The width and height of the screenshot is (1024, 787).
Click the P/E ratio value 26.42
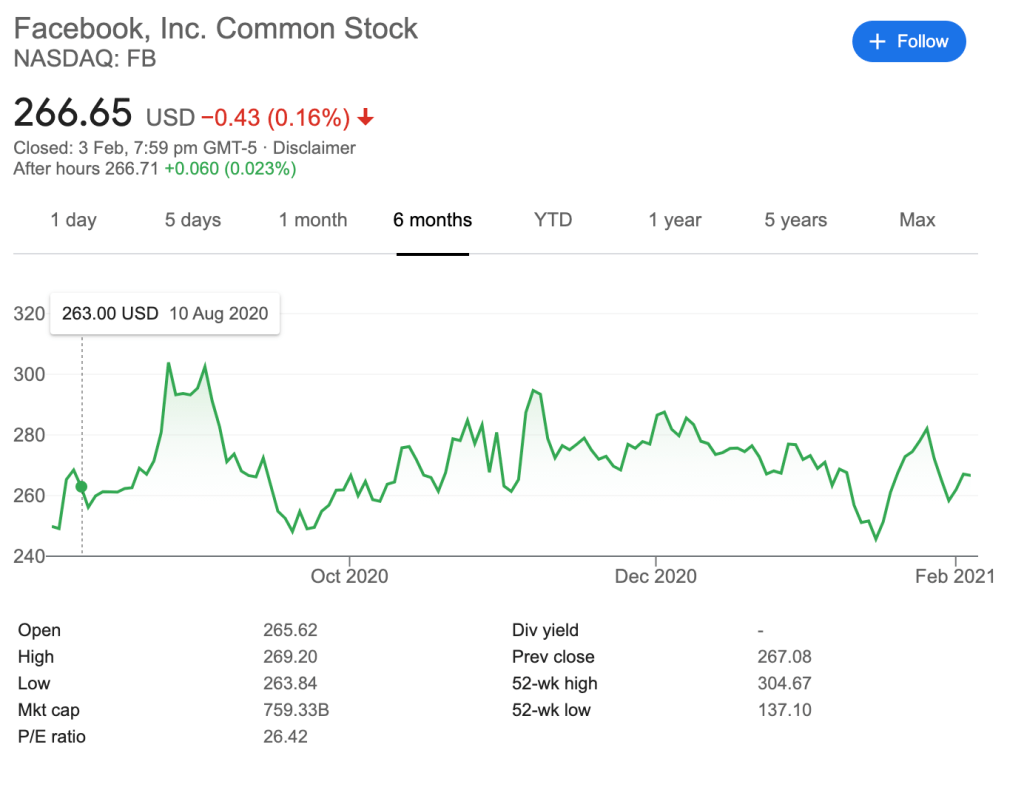click(285, 737)
